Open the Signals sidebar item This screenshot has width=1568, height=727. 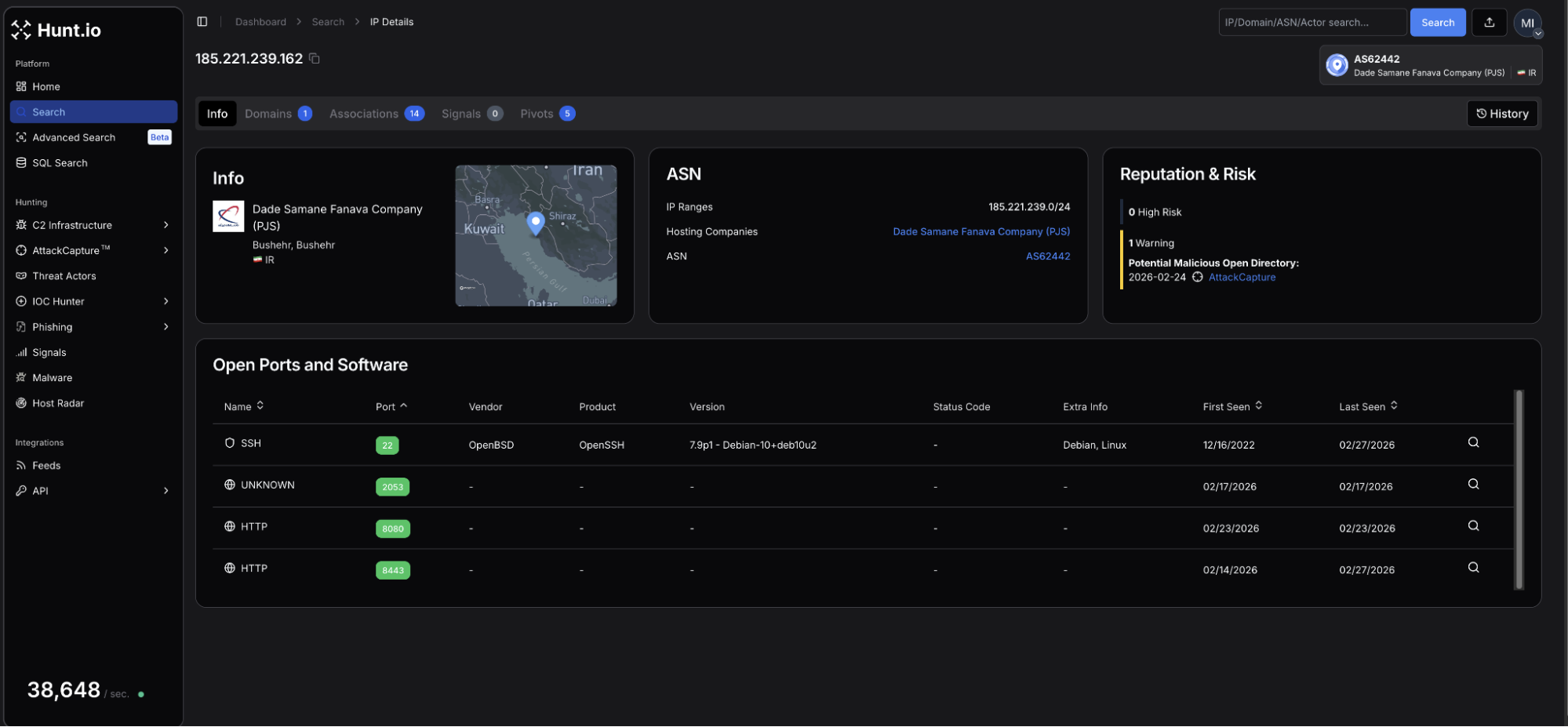49,353
